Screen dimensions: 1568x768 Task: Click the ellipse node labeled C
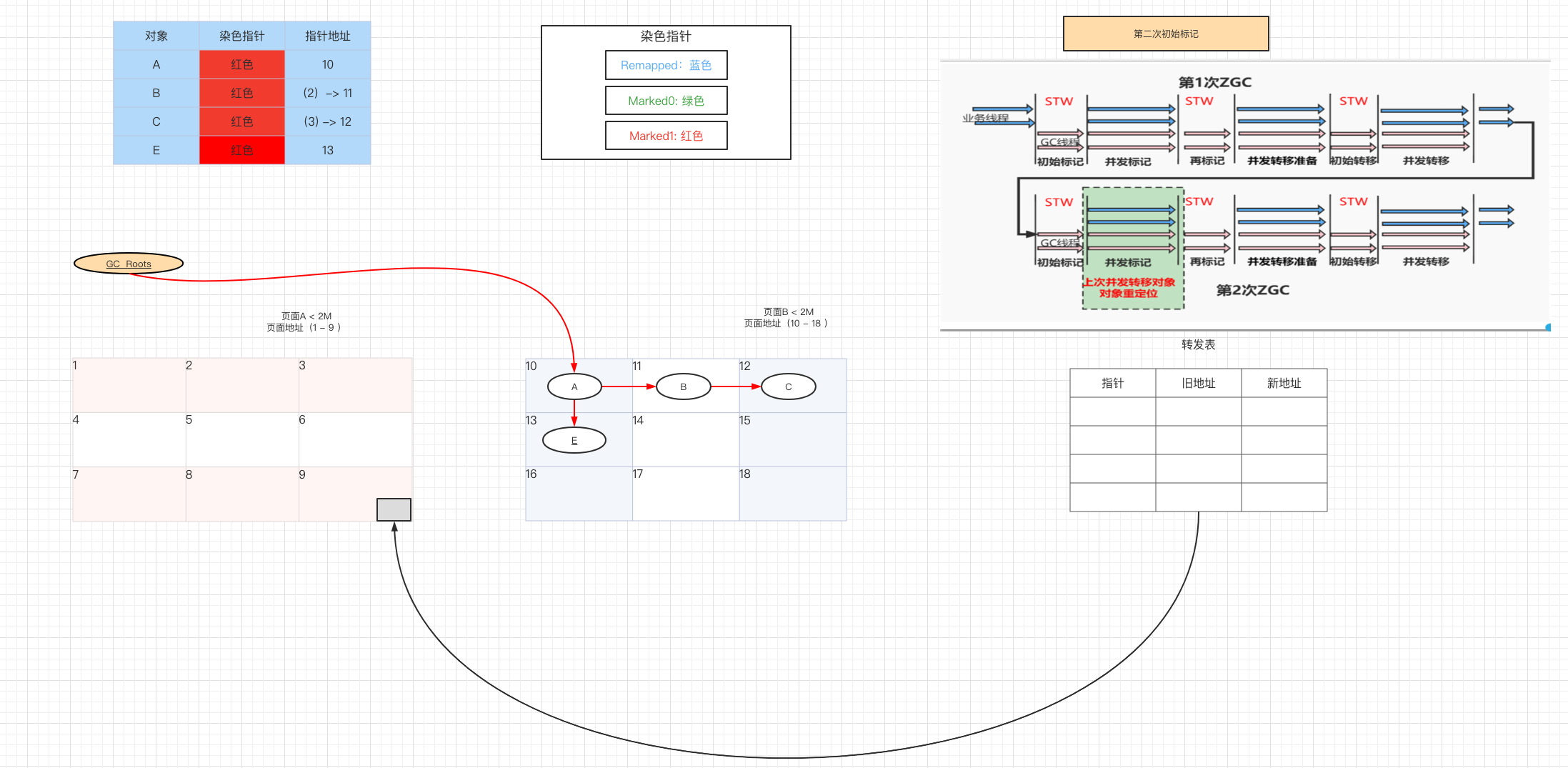pyautogui.click(x=788, y=387)
